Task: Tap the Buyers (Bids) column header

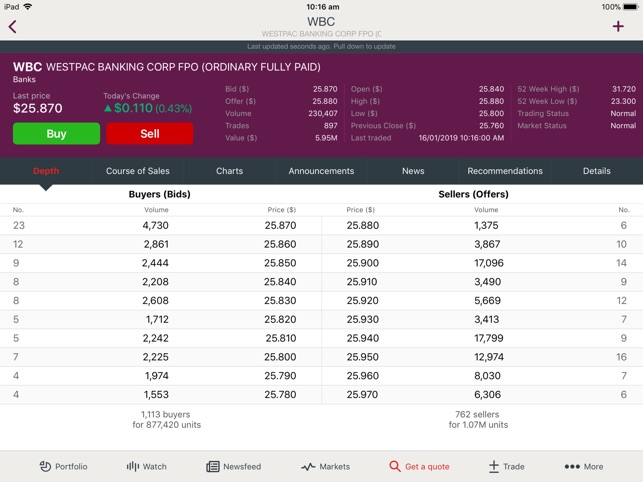Action: 160,194
